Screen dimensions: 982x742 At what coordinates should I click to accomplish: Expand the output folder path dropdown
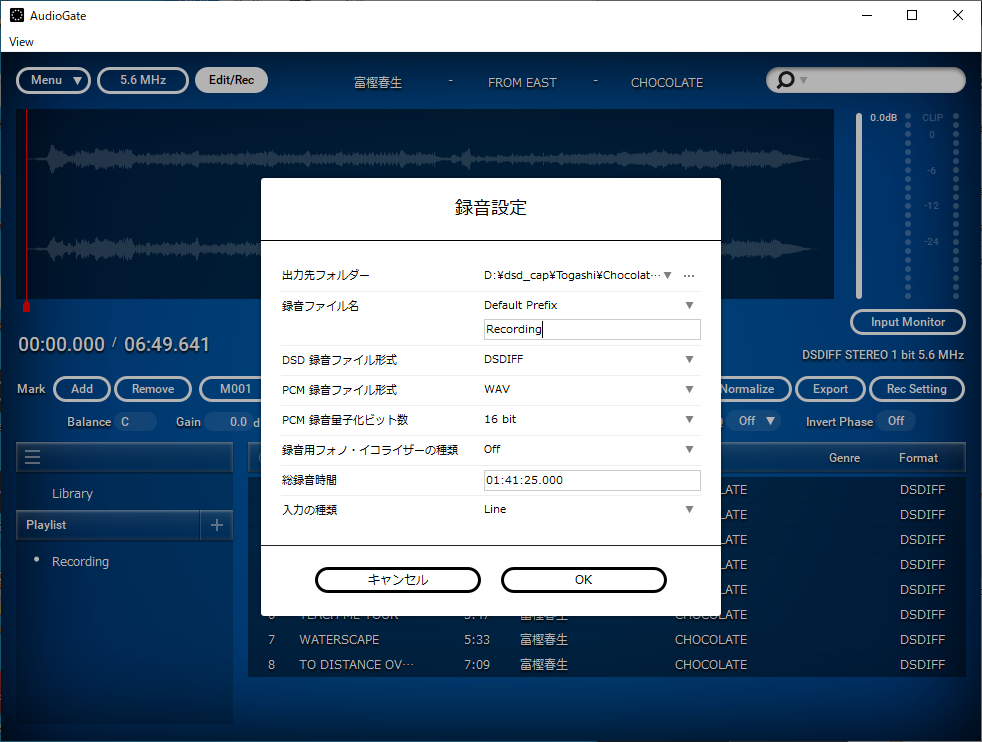(668, 276)
